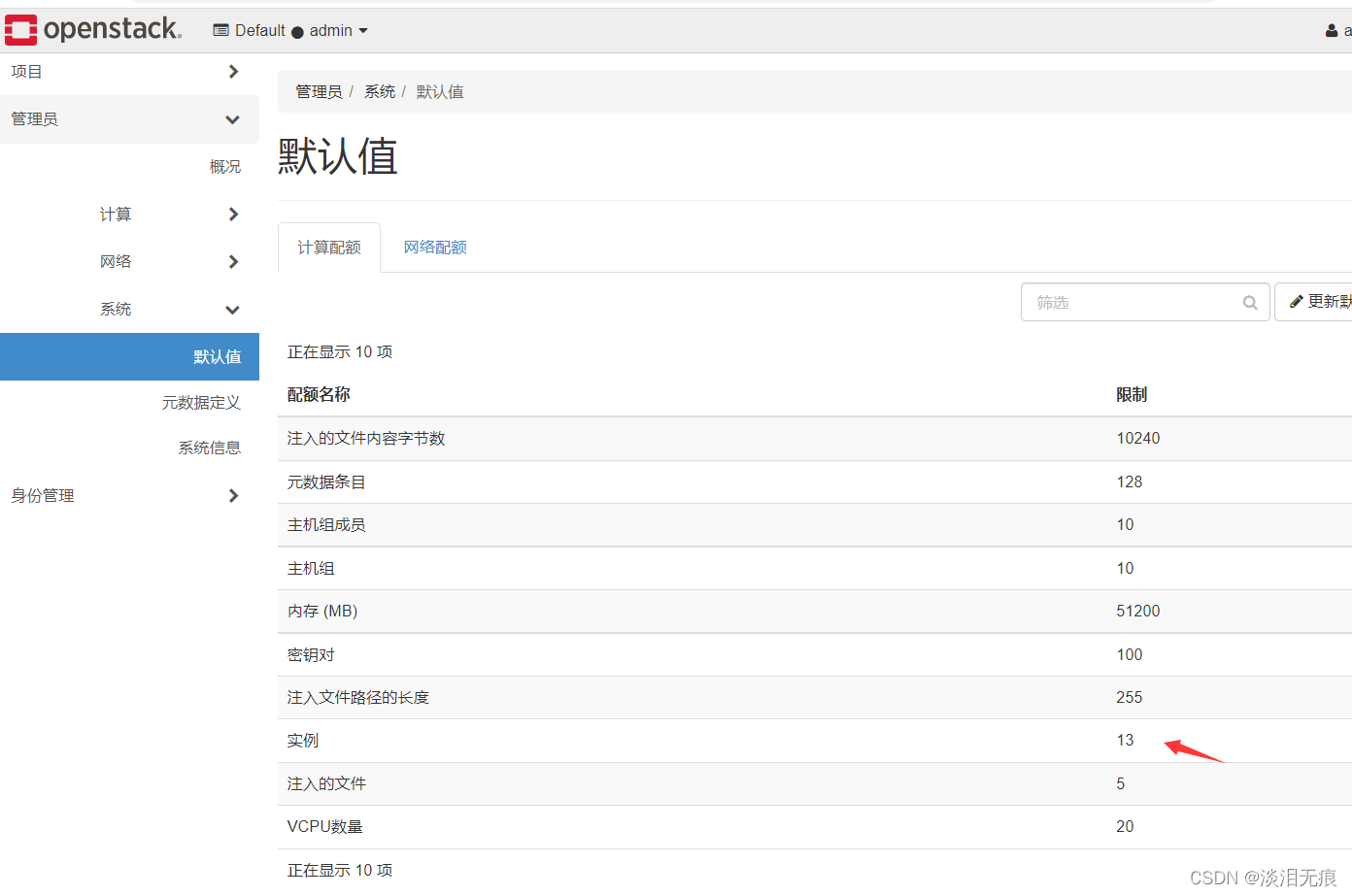
Task: Click the pencil edit icon on the update button
Action: coord(1299,301)
